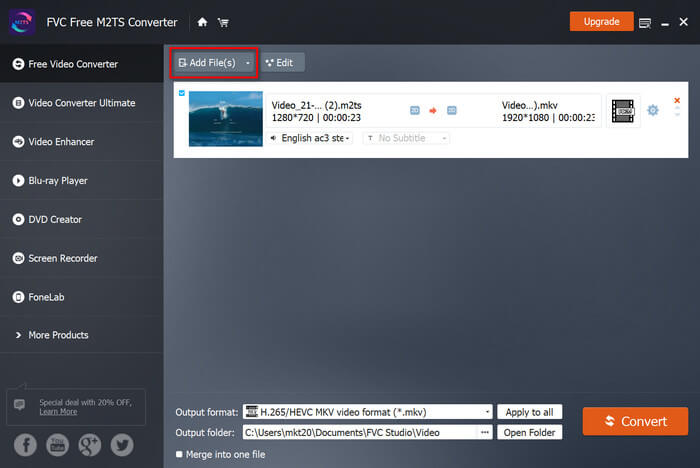
Task: Click the Open Folder button
Action: (x=529, y=432)
